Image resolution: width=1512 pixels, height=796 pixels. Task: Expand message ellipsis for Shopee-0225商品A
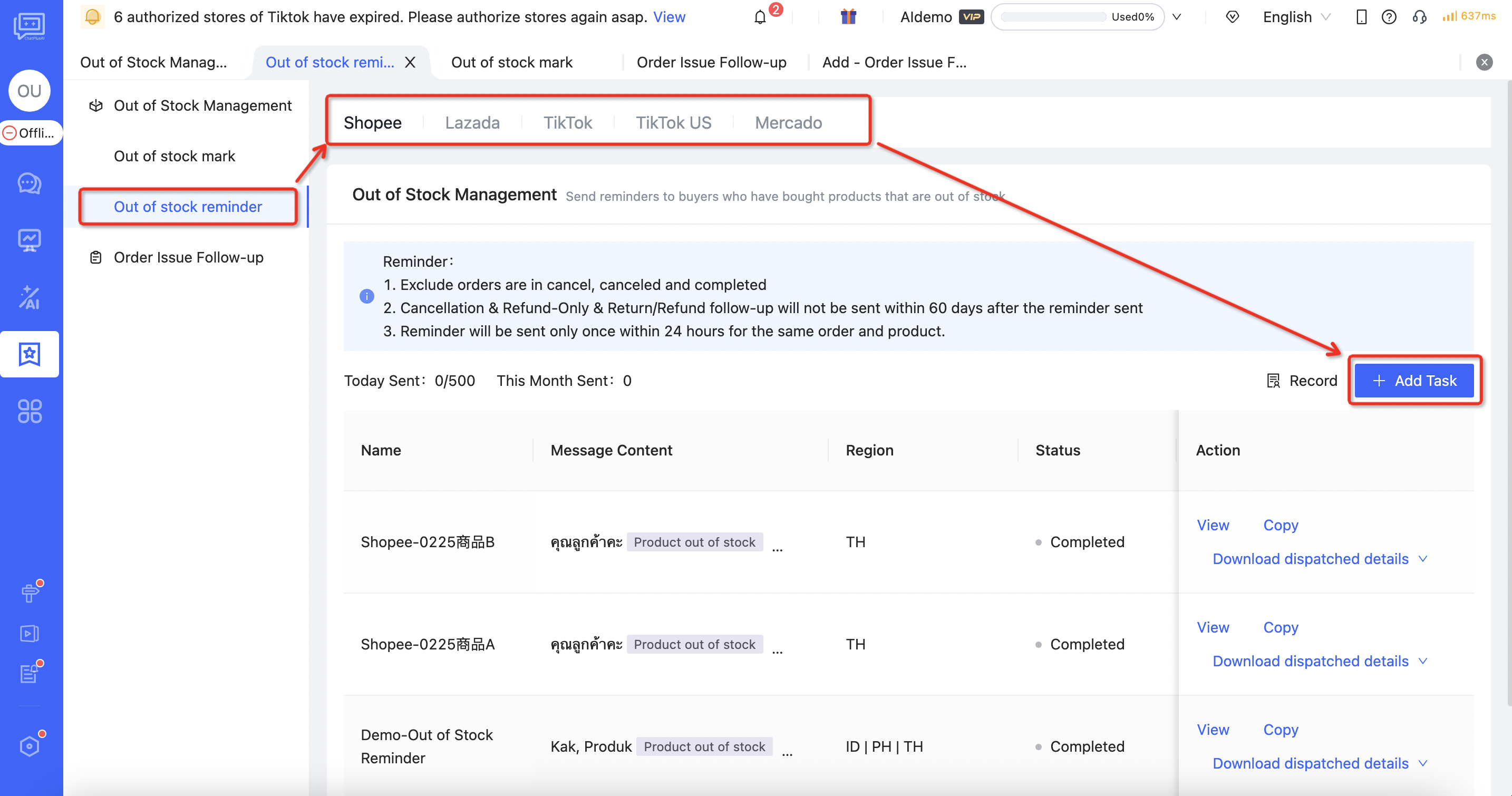(777, 651)
